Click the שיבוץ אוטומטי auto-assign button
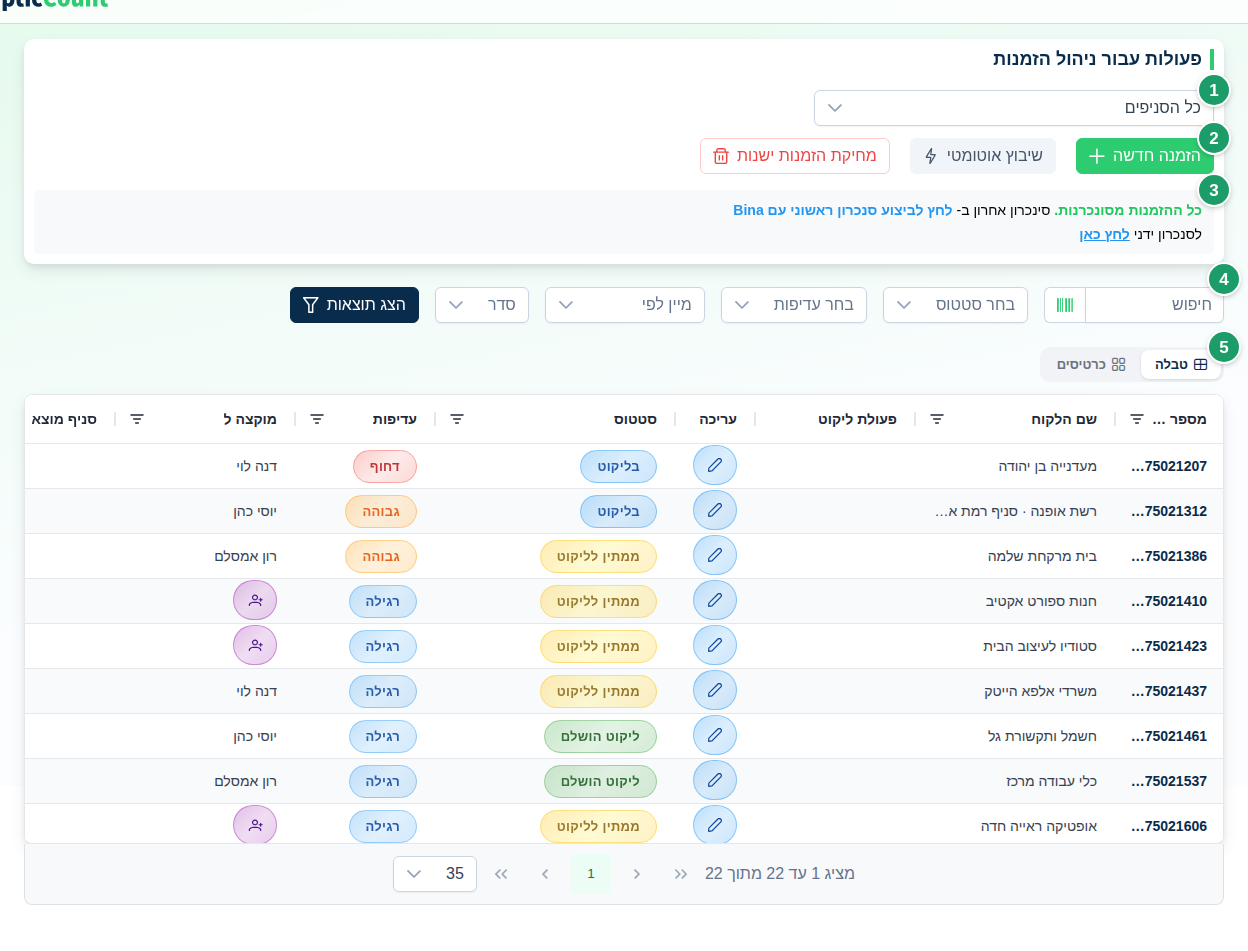The image size is (1248, 951). [x=982, y=156]
